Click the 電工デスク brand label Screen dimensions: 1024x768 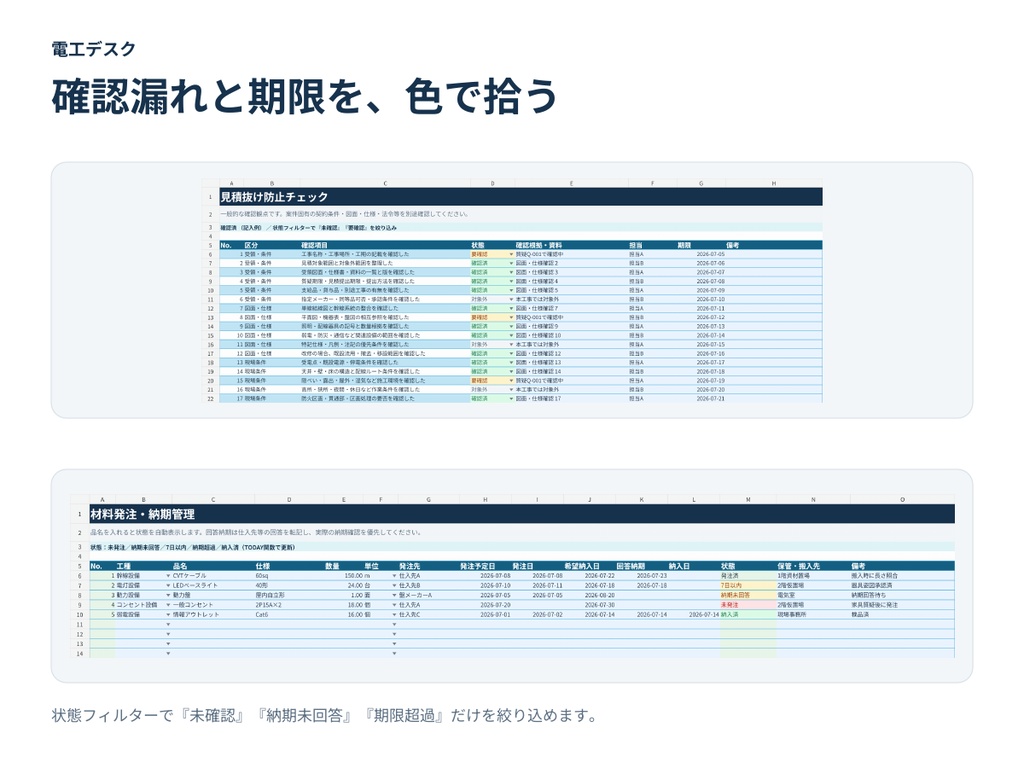93,50
